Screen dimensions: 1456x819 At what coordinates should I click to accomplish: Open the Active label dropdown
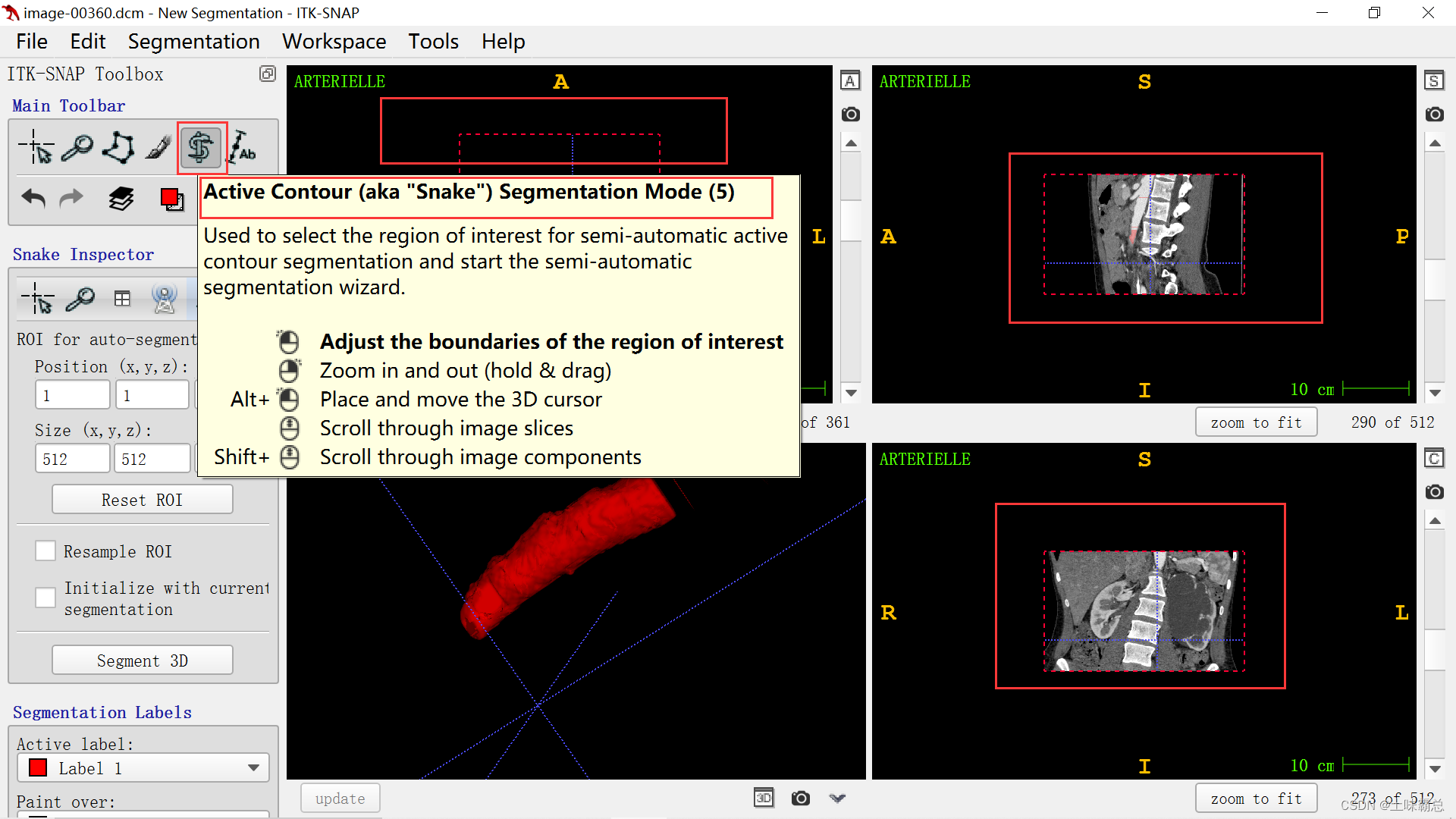pos(143,768)
